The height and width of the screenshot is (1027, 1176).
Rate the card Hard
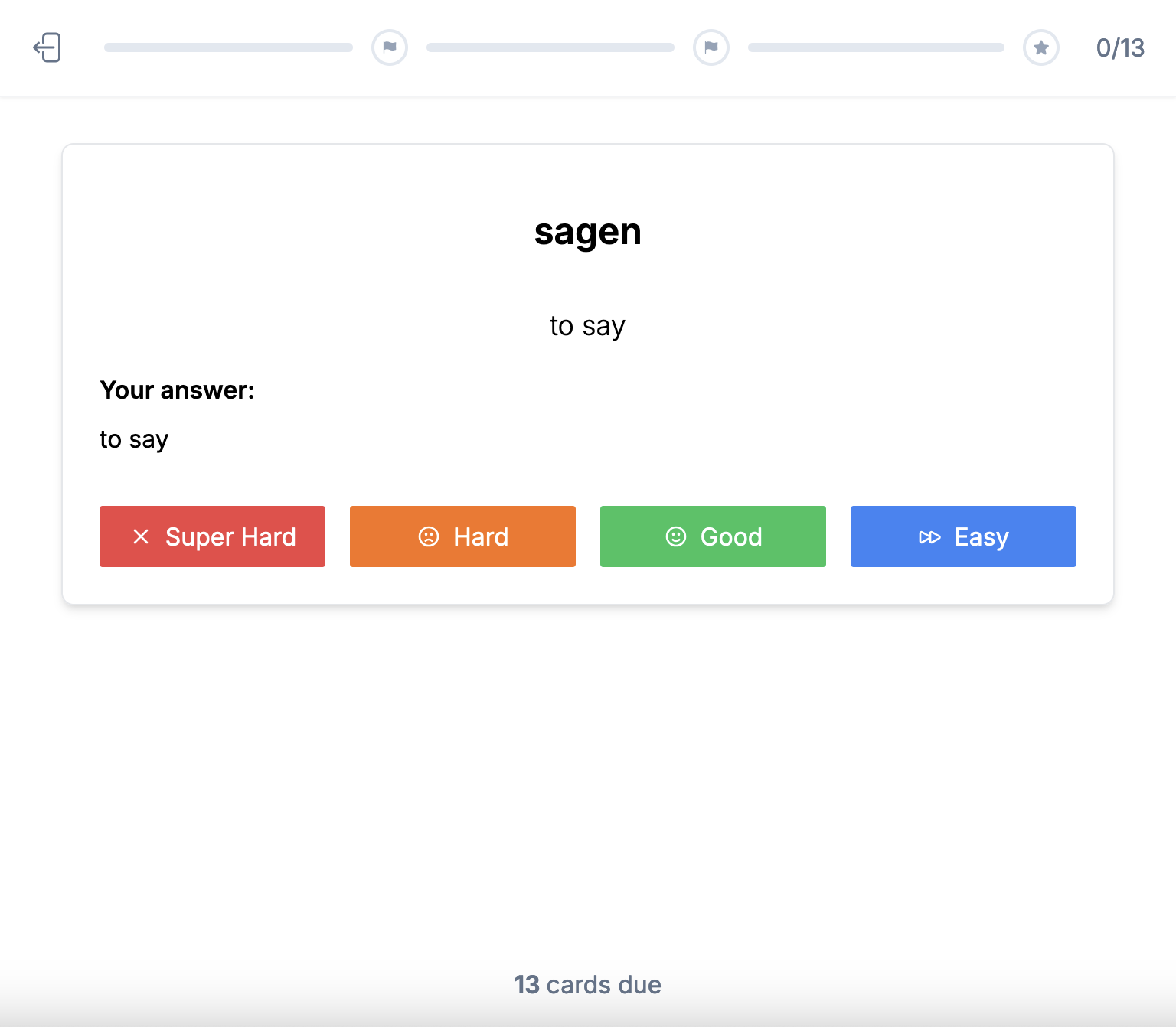click(462, 536)
